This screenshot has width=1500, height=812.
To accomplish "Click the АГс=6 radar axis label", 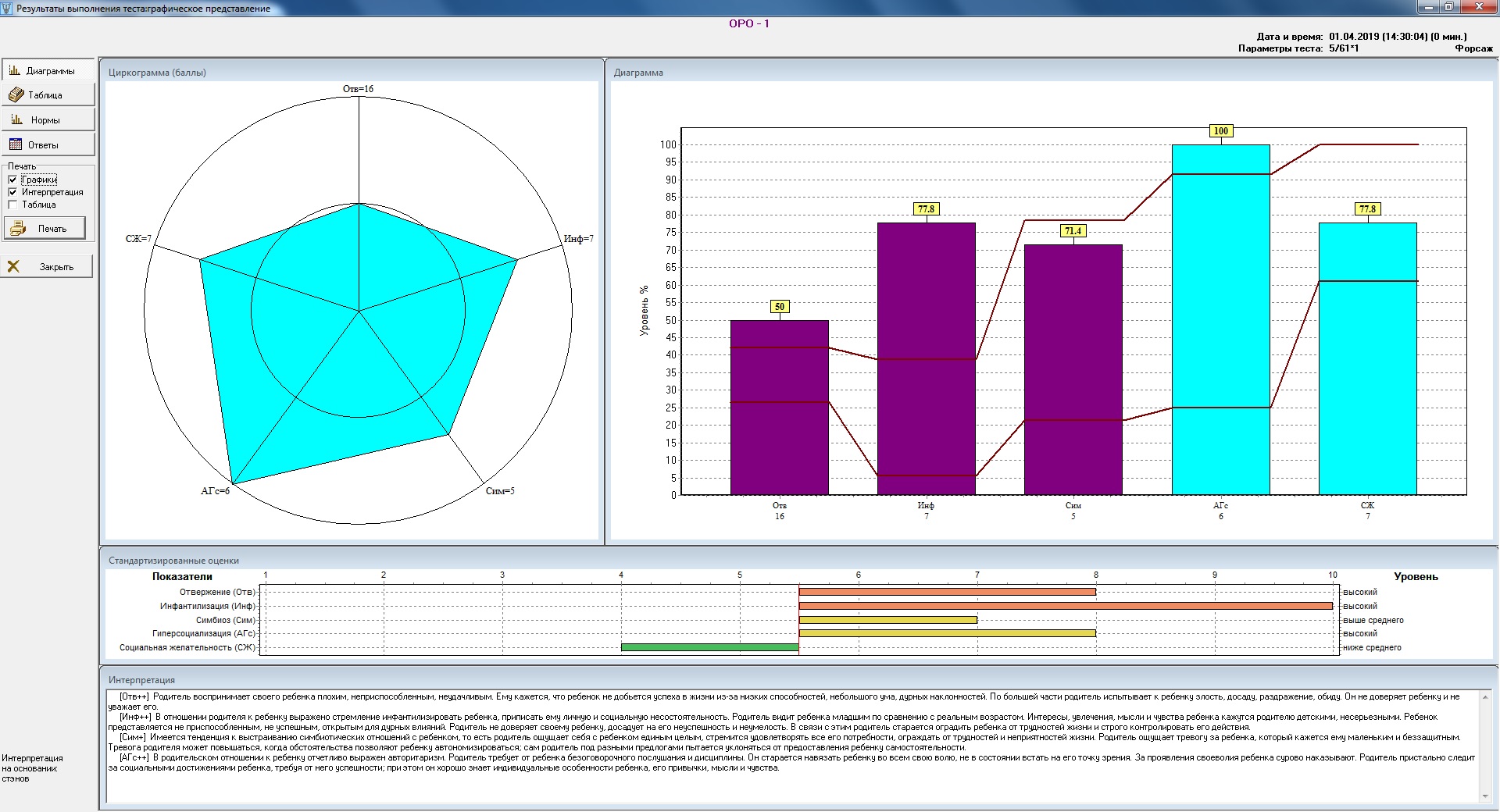I will pyautogui.click(x=216, y=491).
